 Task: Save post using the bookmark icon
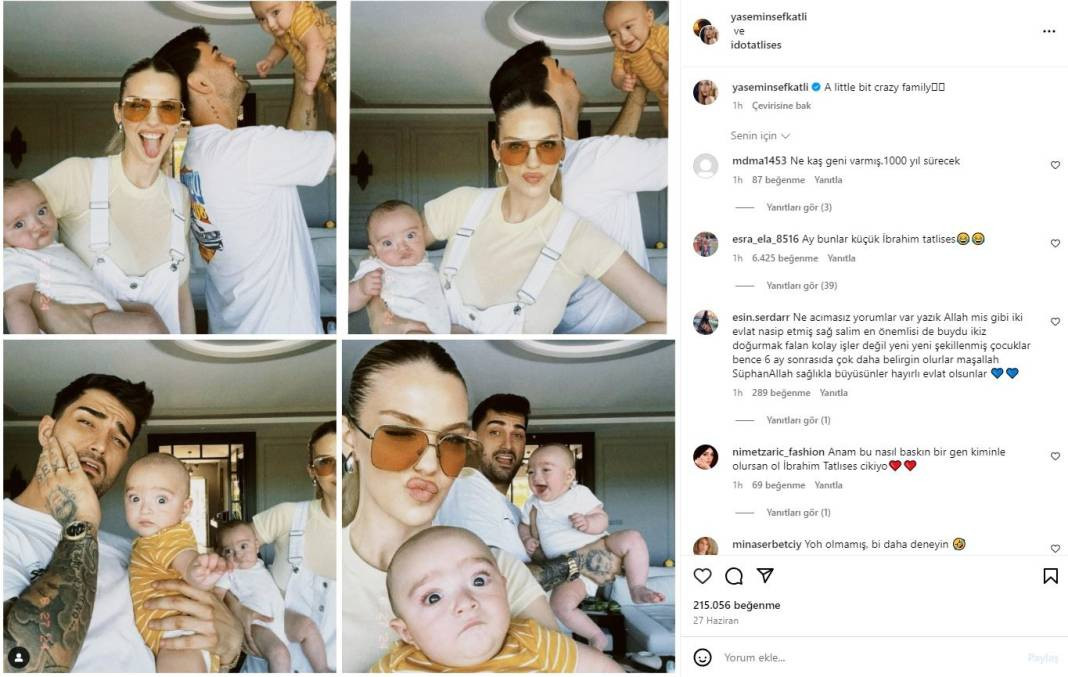[1050, 576]
